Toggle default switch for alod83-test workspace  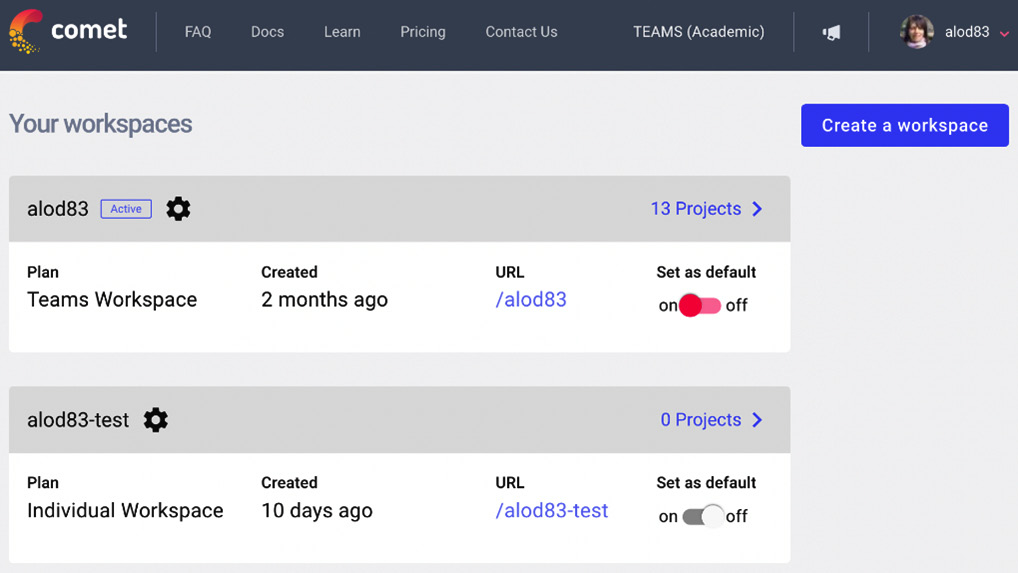coord(703,516)
